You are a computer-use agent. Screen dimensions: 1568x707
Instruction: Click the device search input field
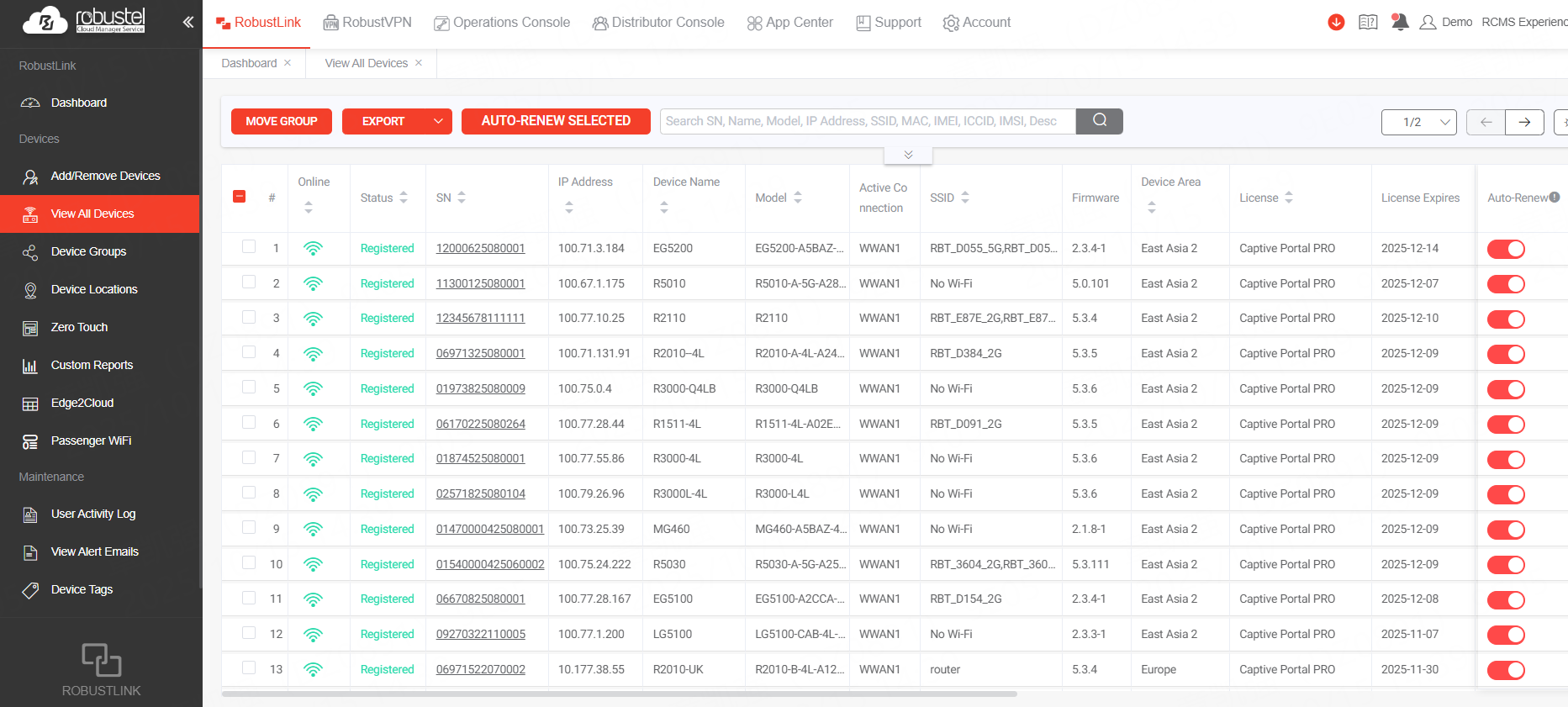pyautogui.click(x=868, y=121)
